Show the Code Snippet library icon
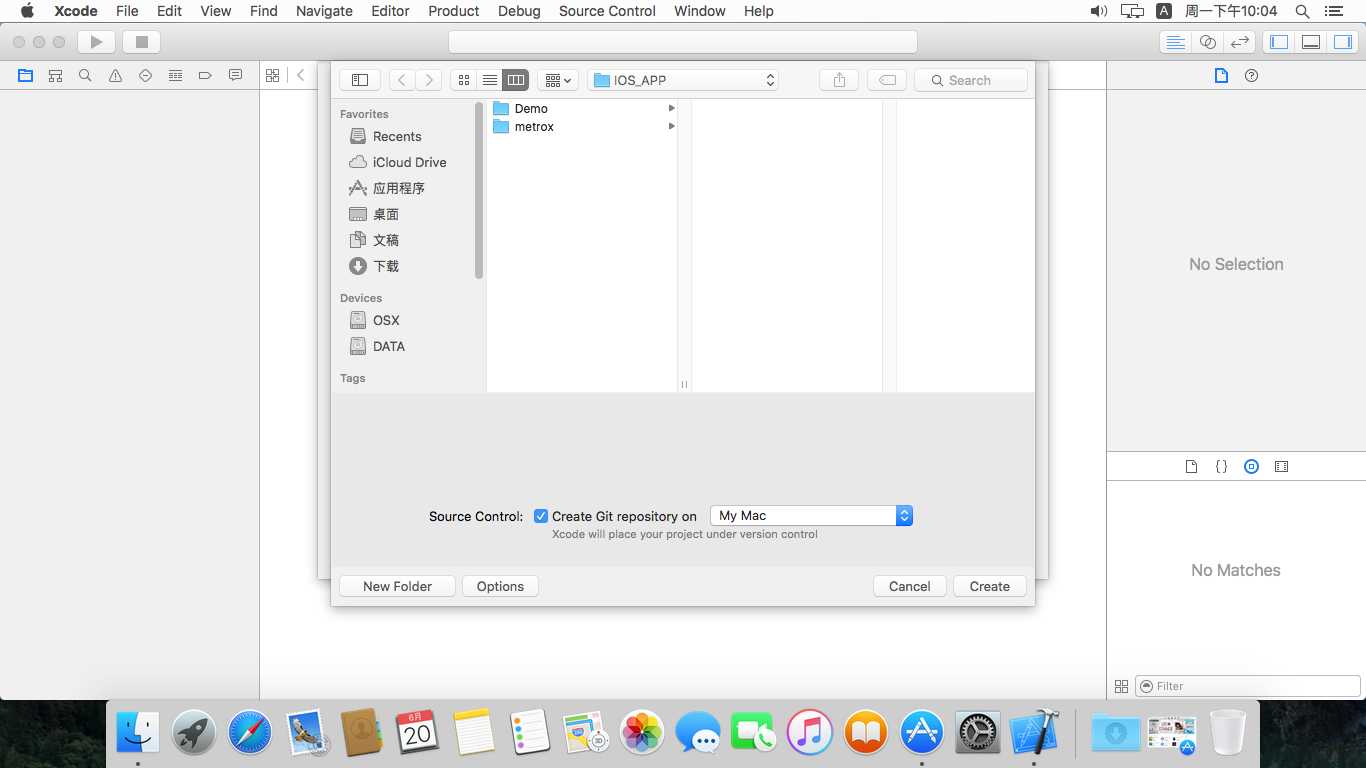The image size is (1366, 768). [1221, 467]
